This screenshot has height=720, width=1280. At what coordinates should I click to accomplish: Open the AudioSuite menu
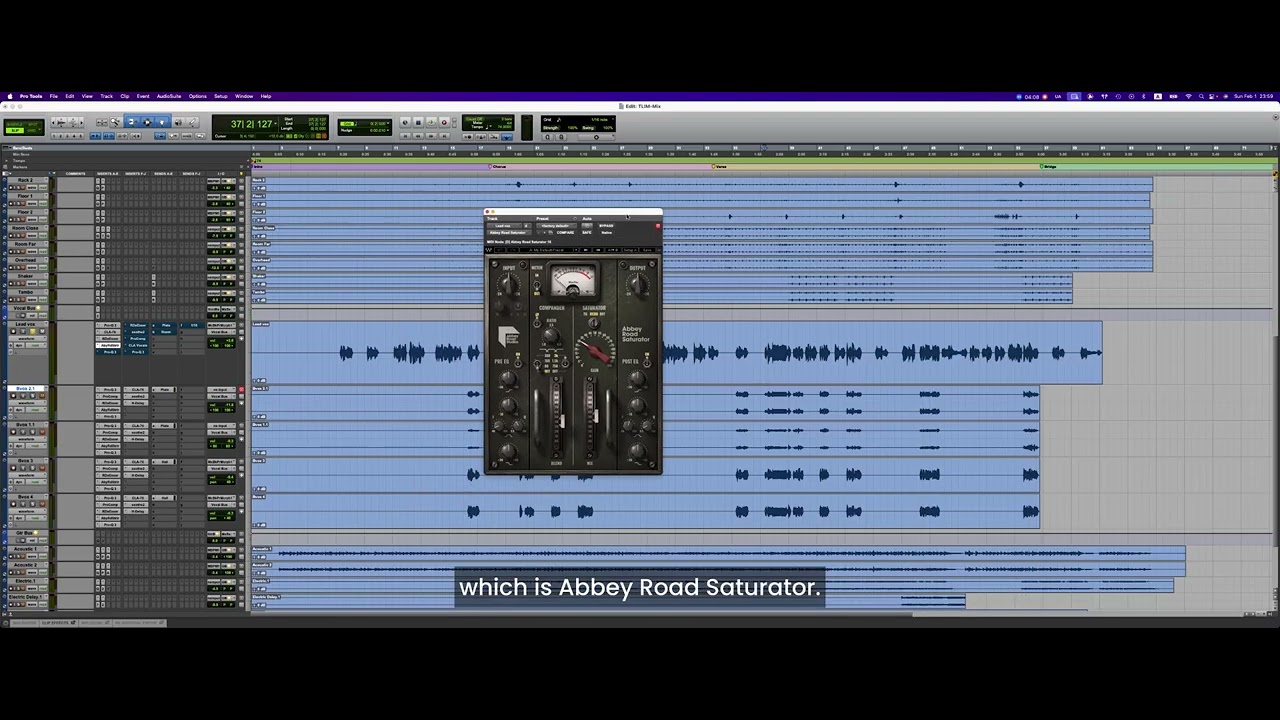point(169,96)
